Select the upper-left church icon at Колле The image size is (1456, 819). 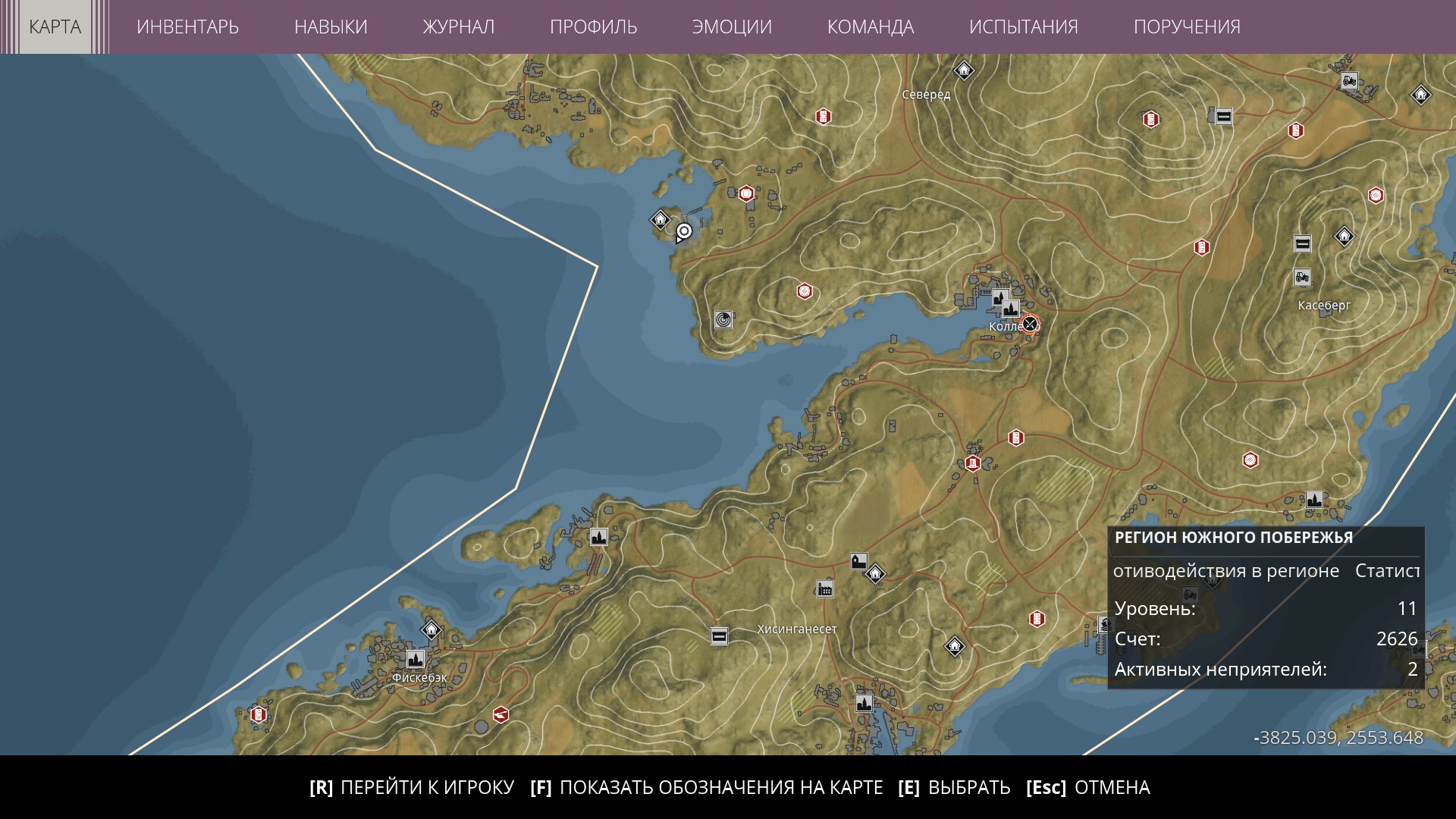(1000, 297)
